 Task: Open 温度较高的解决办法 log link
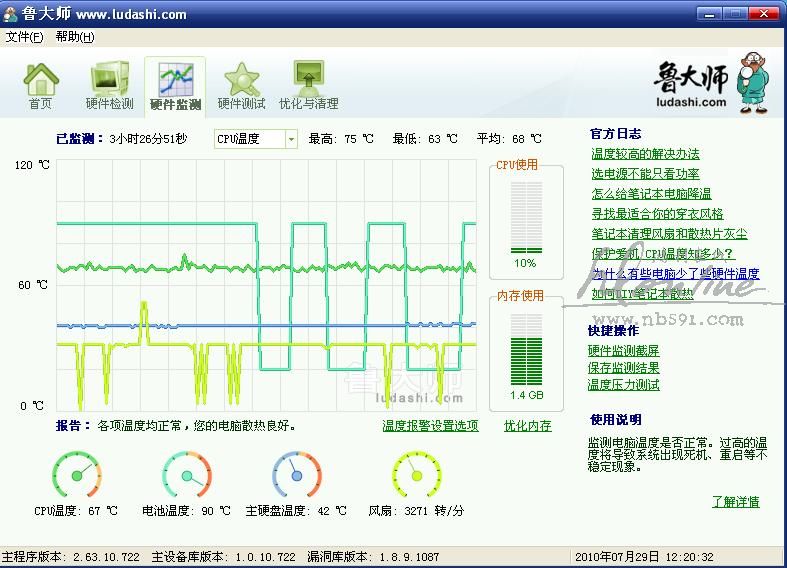pos(645,154)
